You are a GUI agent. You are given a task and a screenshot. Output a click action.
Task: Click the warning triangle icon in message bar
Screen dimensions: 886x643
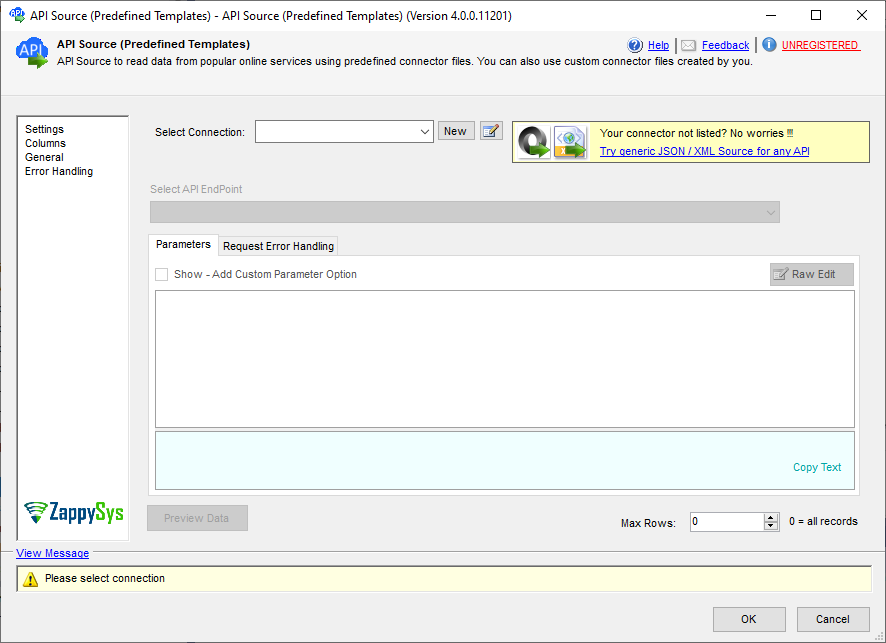click(31, 579)
